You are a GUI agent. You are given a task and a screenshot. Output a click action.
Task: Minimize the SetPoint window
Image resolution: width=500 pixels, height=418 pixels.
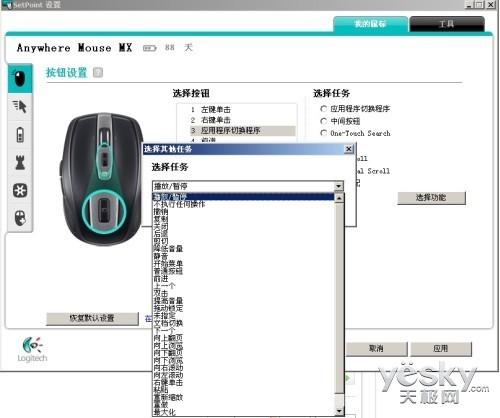[x=469, y=4]
